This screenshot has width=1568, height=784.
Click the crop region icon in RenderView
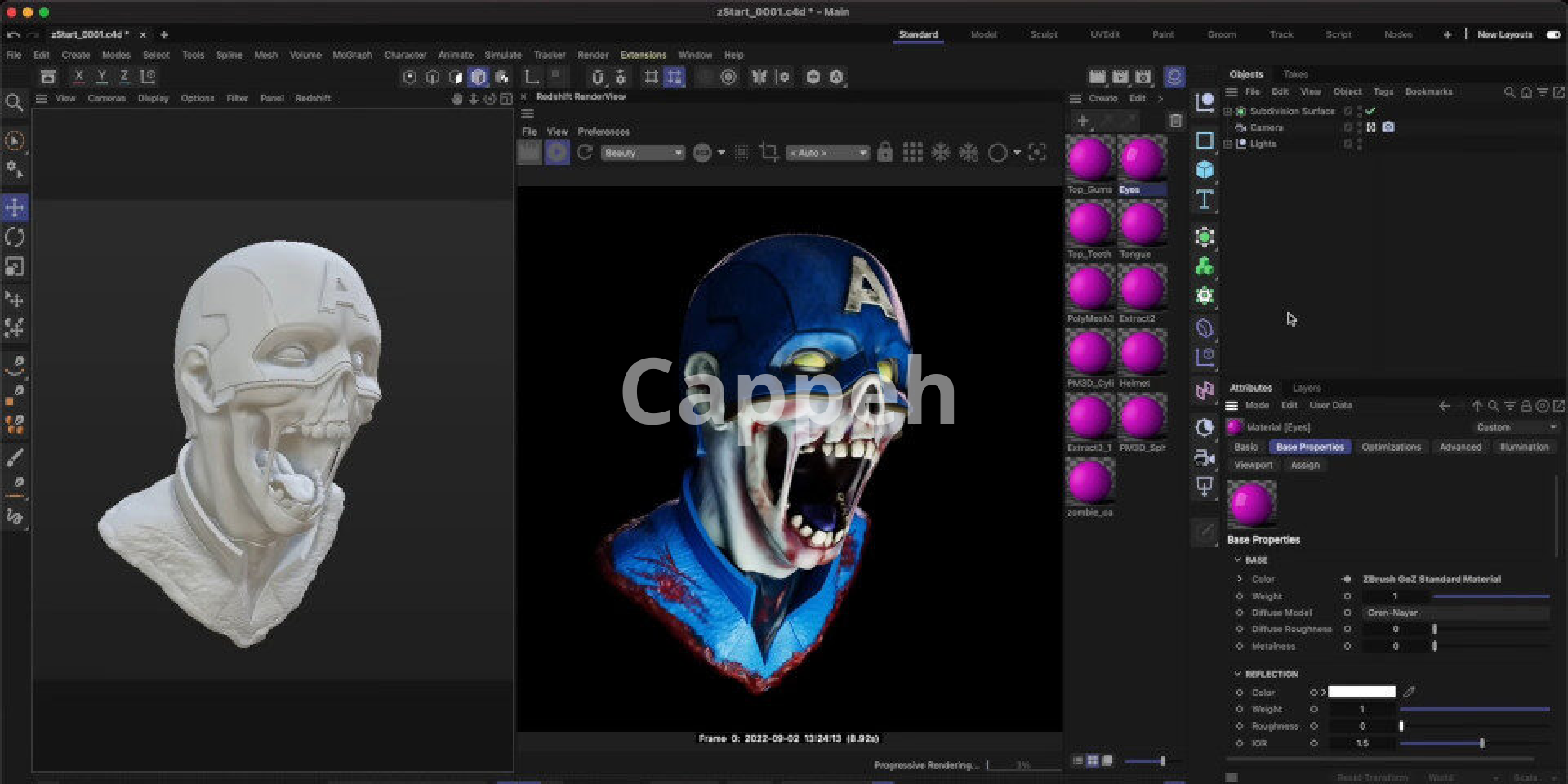768,153
